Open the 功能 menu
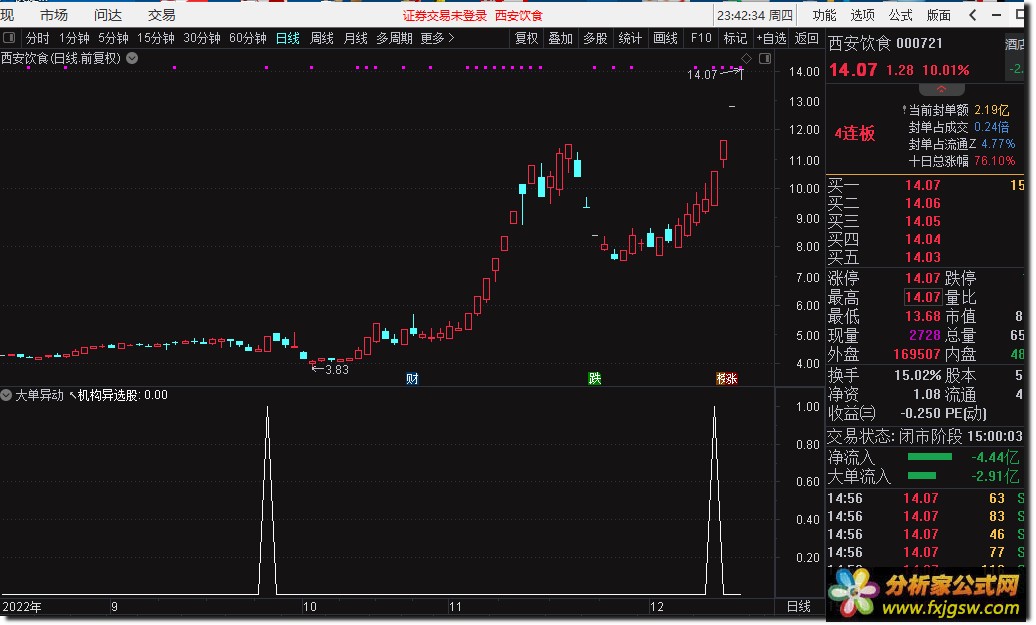The height and width of the screenshot is (625, 1036). click(824, 15)
